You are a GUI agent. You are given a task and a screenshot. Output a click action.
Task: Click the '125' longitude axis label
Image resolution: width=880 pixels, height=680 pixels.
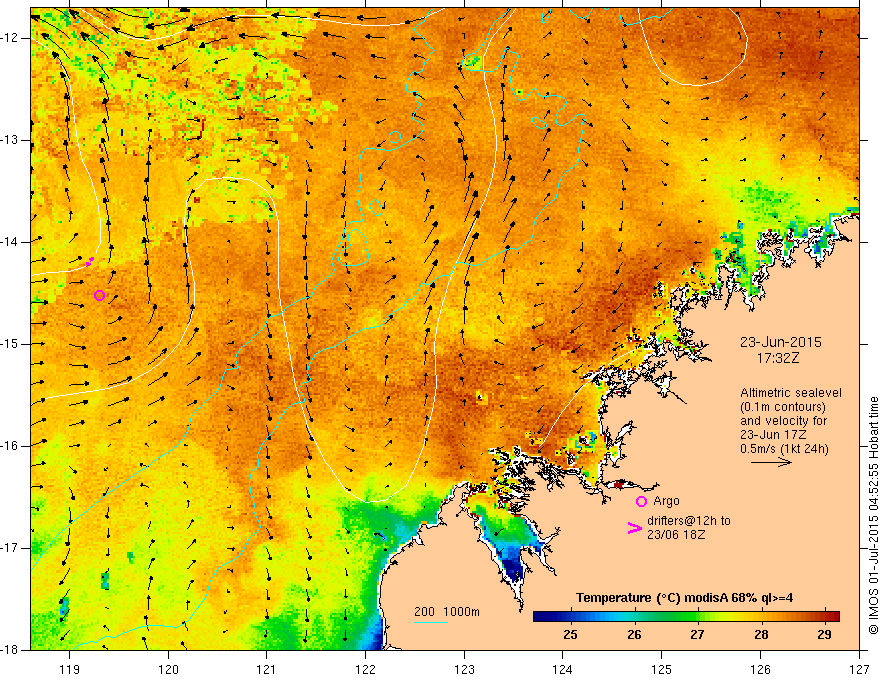point(662,669)
